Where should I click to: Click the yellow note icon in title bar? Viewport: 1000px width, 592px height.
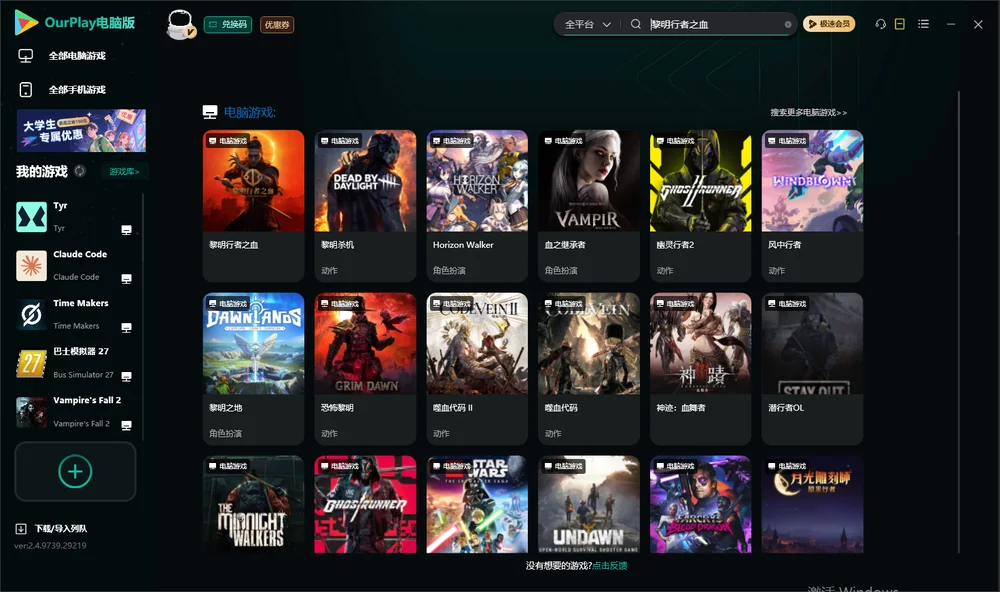coord(900,24)
